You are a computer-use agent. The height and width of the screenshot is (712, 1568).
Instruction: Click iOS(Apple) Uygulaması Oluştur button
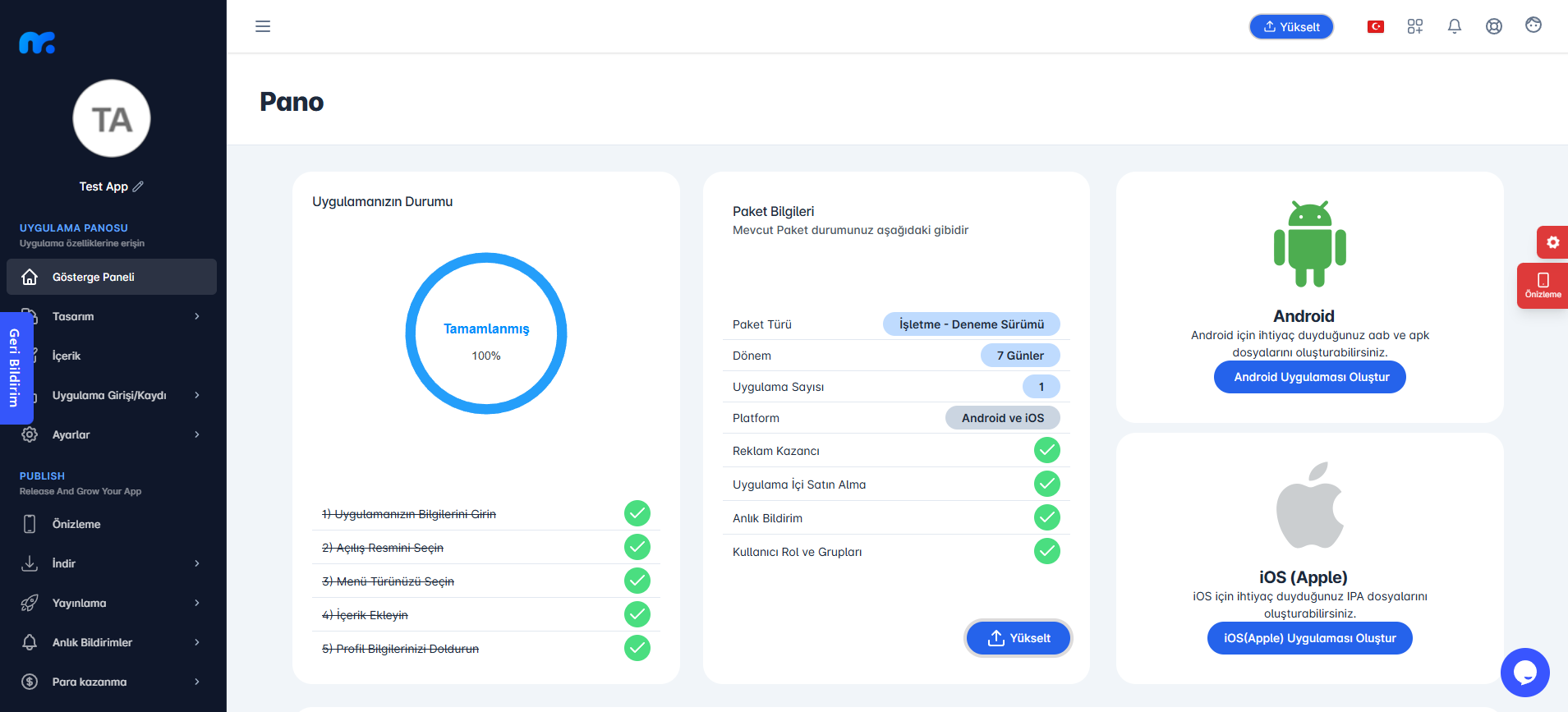coord(1310,638)
